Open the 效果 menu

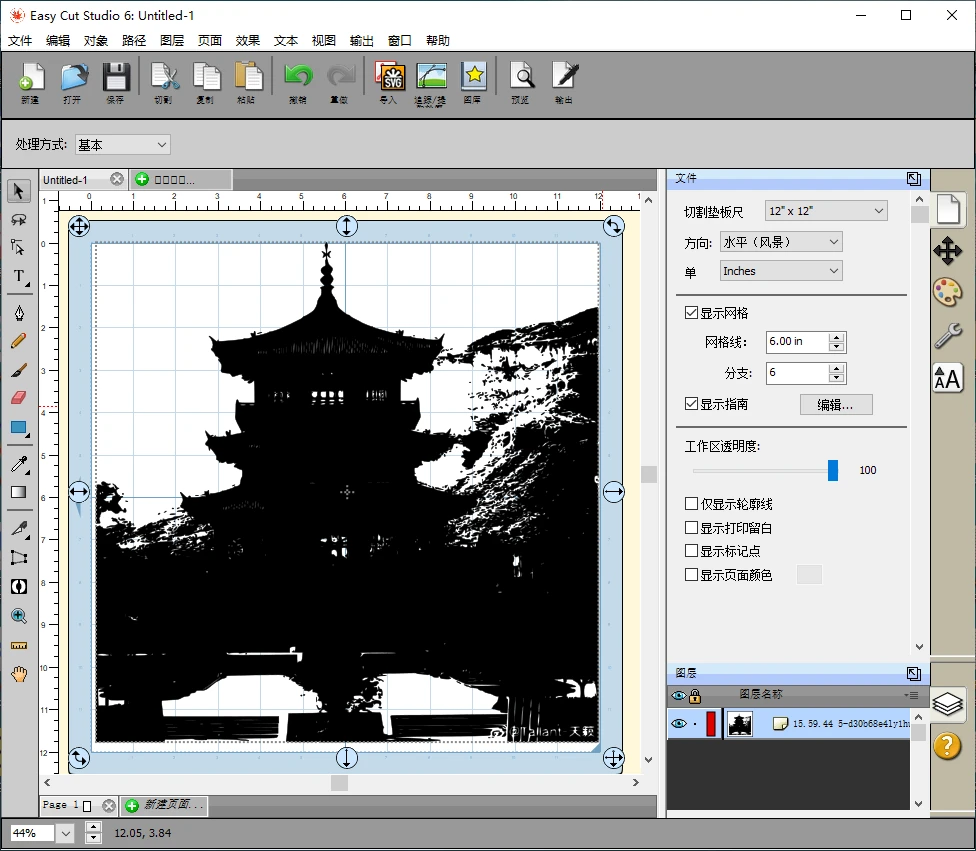point(247,40)
